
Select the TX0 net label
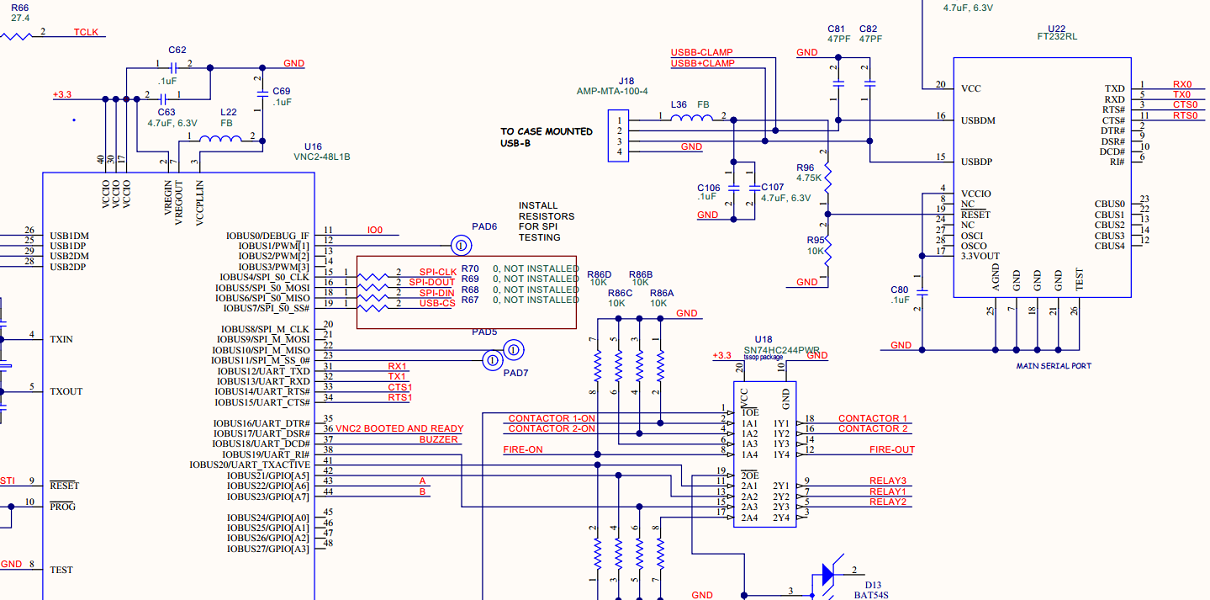[x=1182, y=94]
